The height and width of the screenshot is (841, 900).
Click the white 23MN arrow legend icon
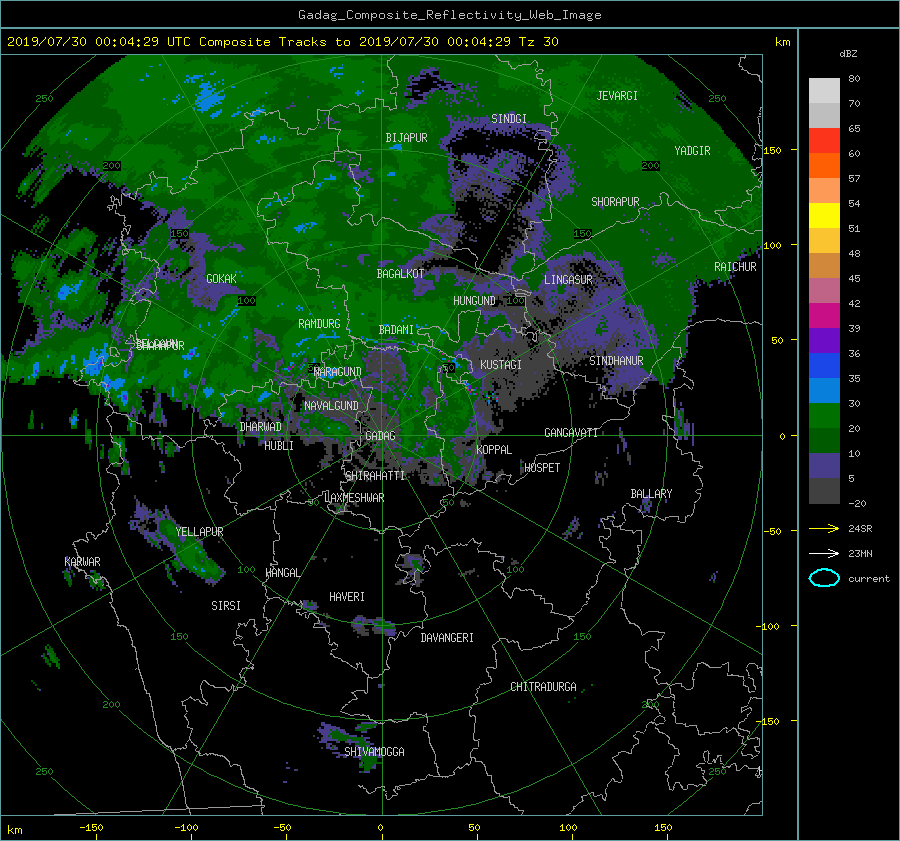click(x=824, y=553)
